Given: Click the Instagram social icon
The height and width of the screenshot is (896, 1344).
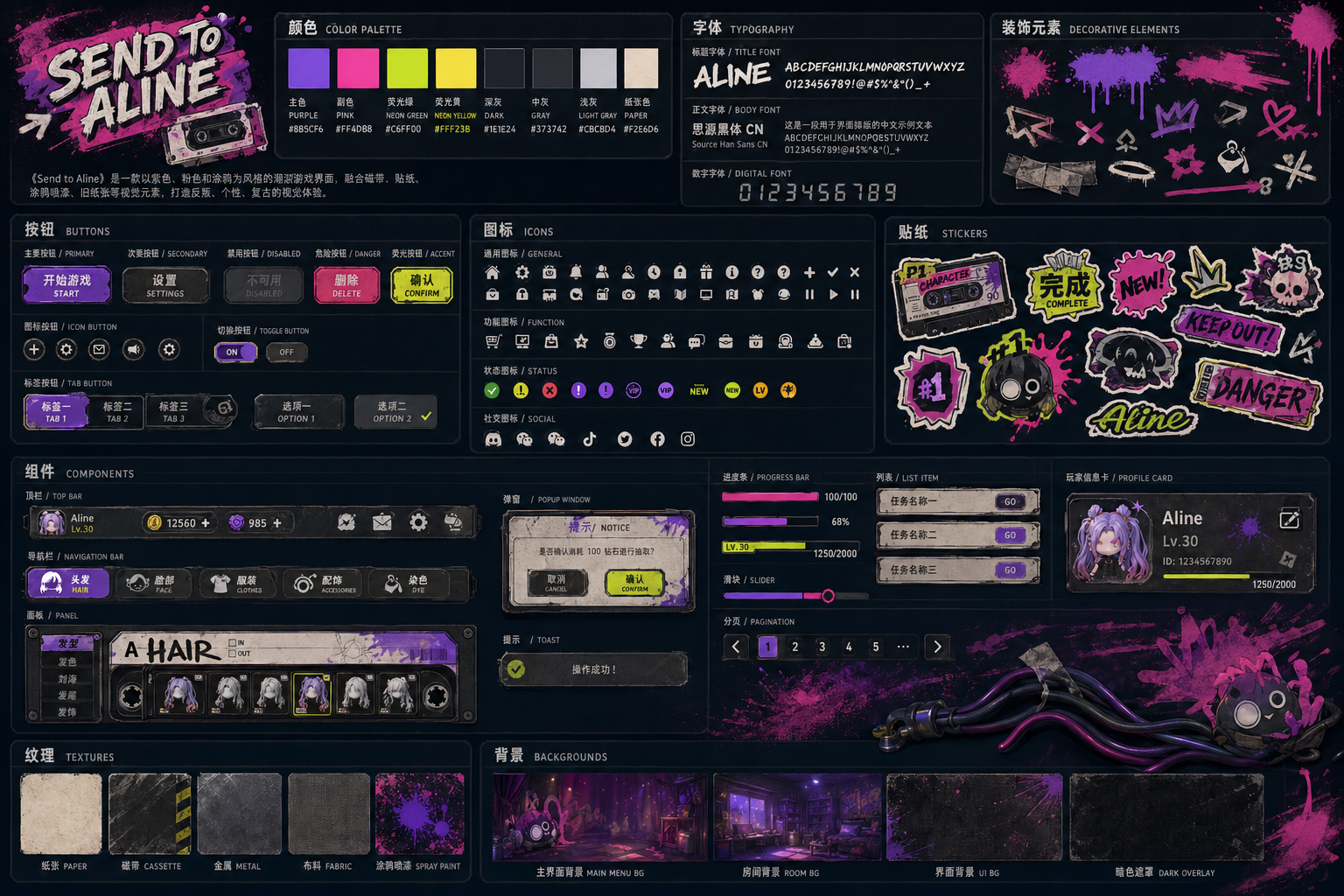Looking at the screenshot, I should click(688, 439).
